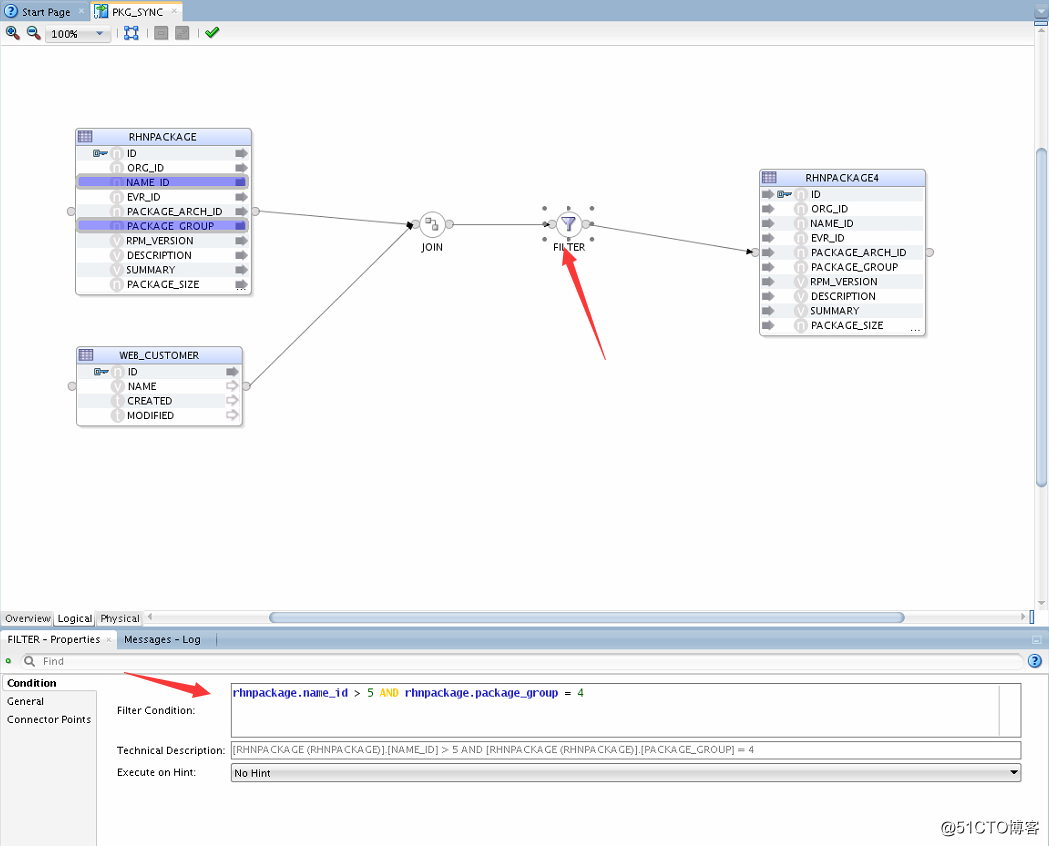Click the key icon beside WEB_CUSTOMER ID
Screen dimensions: 1049x846
[x=101, y=372]
